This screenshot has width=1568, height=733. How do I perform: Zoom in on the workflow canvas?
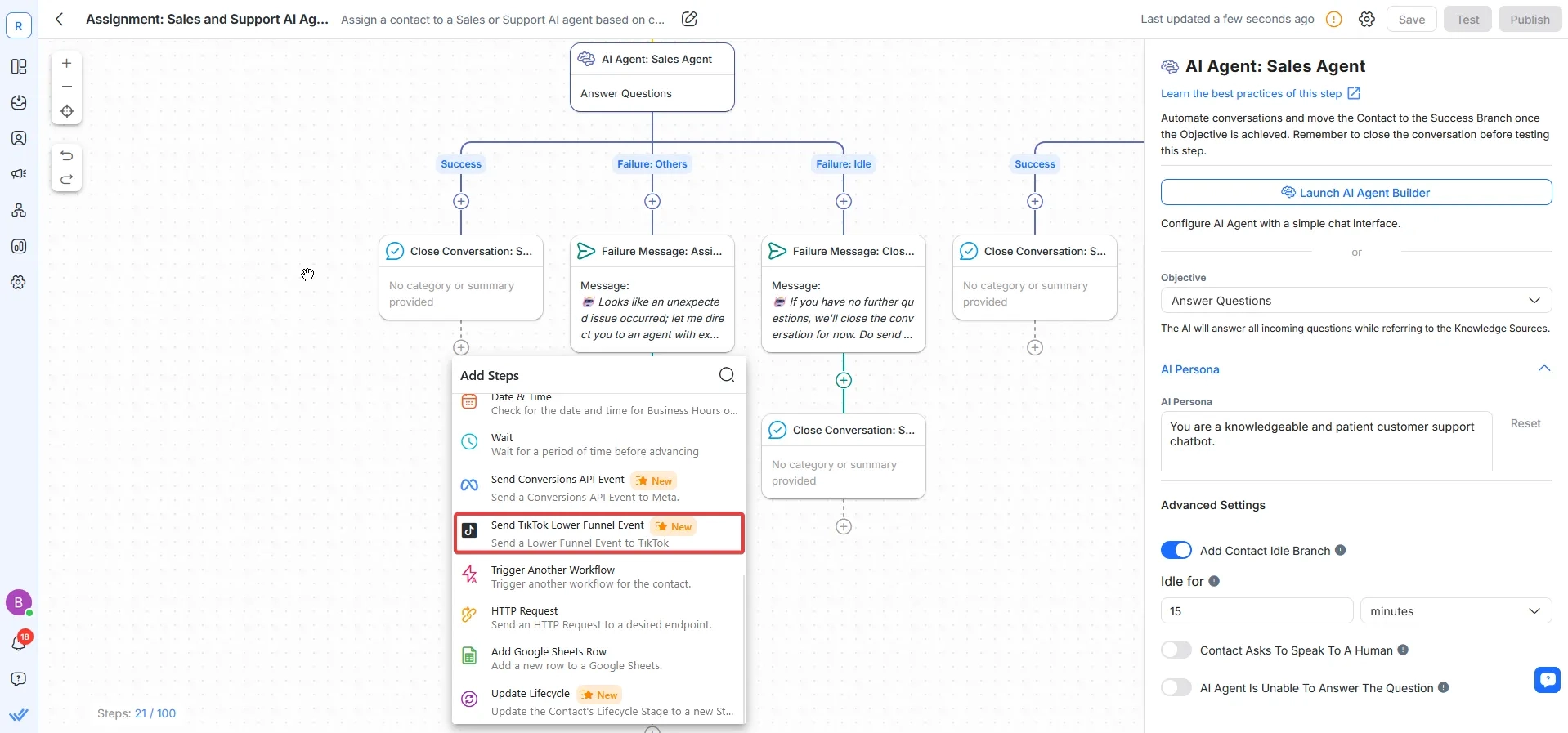67,63
